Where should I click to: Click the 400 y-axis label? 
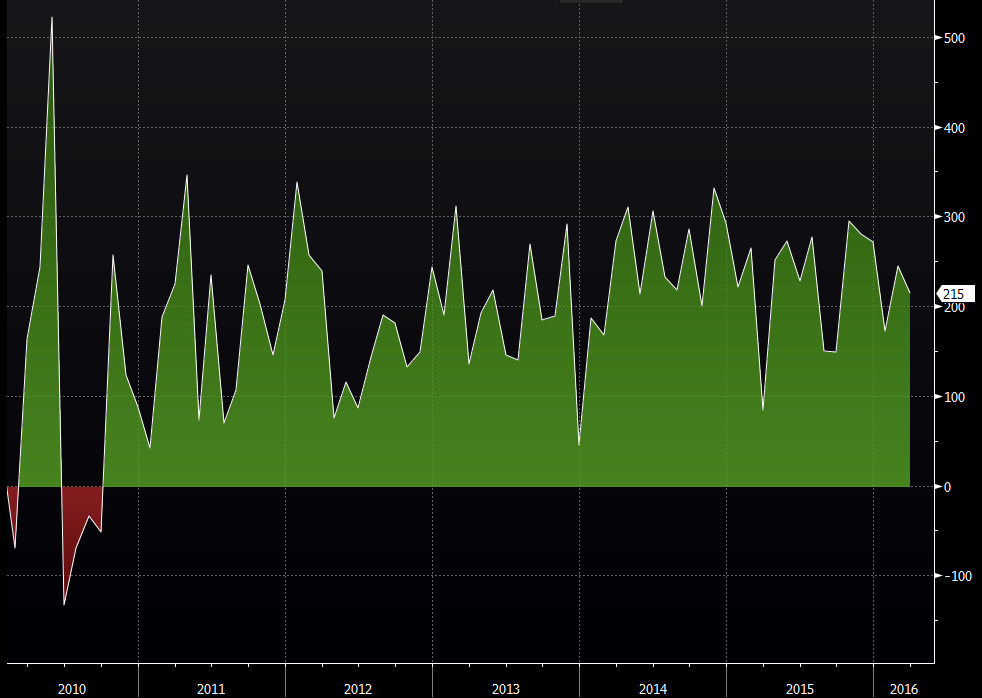pos(954,128)
